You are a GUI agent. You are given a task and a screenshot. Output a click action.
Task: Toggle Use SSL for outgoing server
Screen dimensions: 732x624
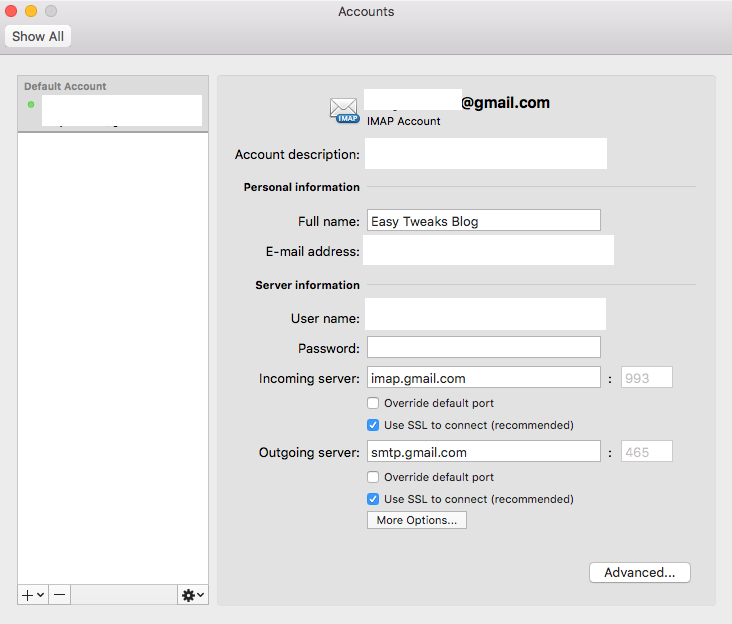point(373,499)
